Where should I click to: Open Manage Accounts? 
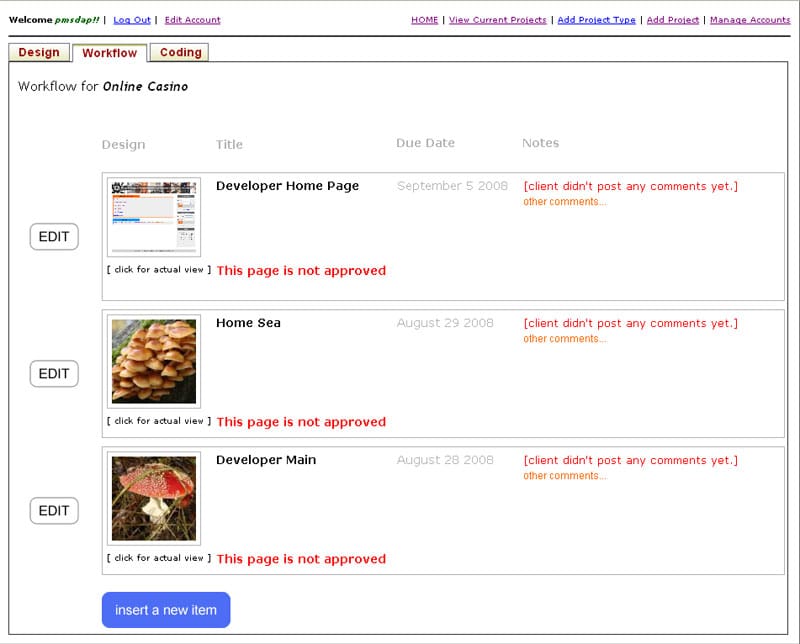coord(750,19)
